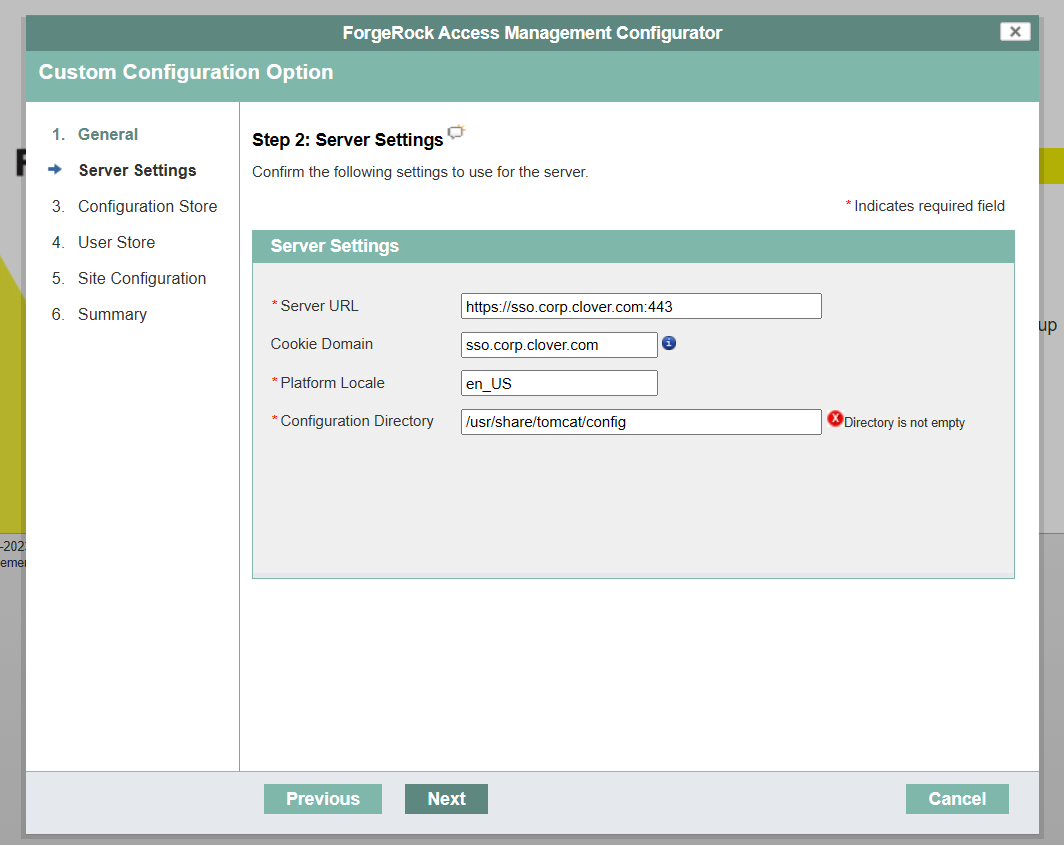Click the Previous button
1064x845 pixels.
[323, 799]
